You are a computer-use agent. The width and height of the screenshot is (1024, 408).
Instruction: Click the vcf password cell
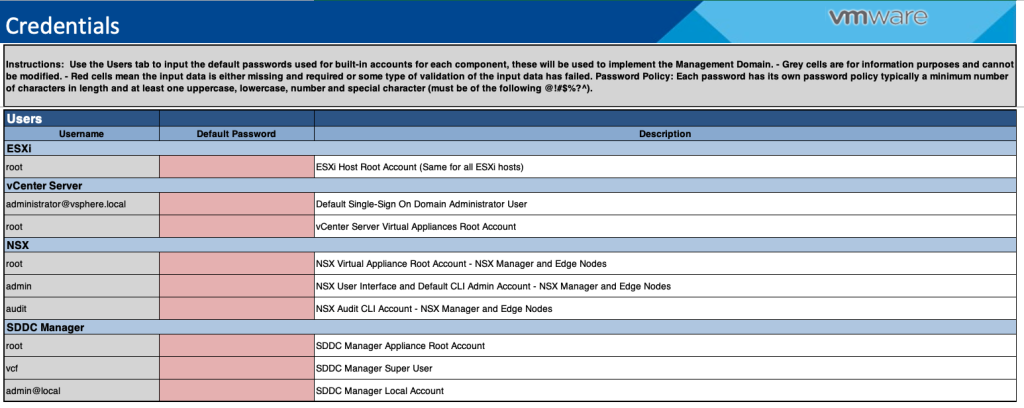(236, 368)
